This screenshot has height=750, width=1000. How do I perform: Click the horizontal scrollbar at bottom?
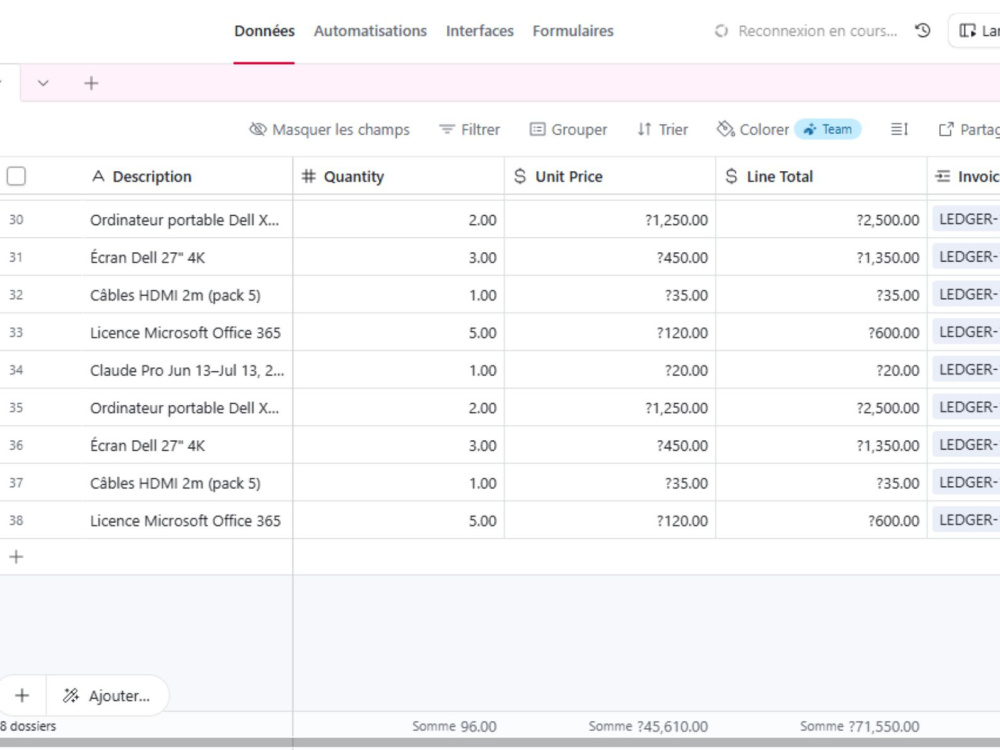[x=500, y=744]
